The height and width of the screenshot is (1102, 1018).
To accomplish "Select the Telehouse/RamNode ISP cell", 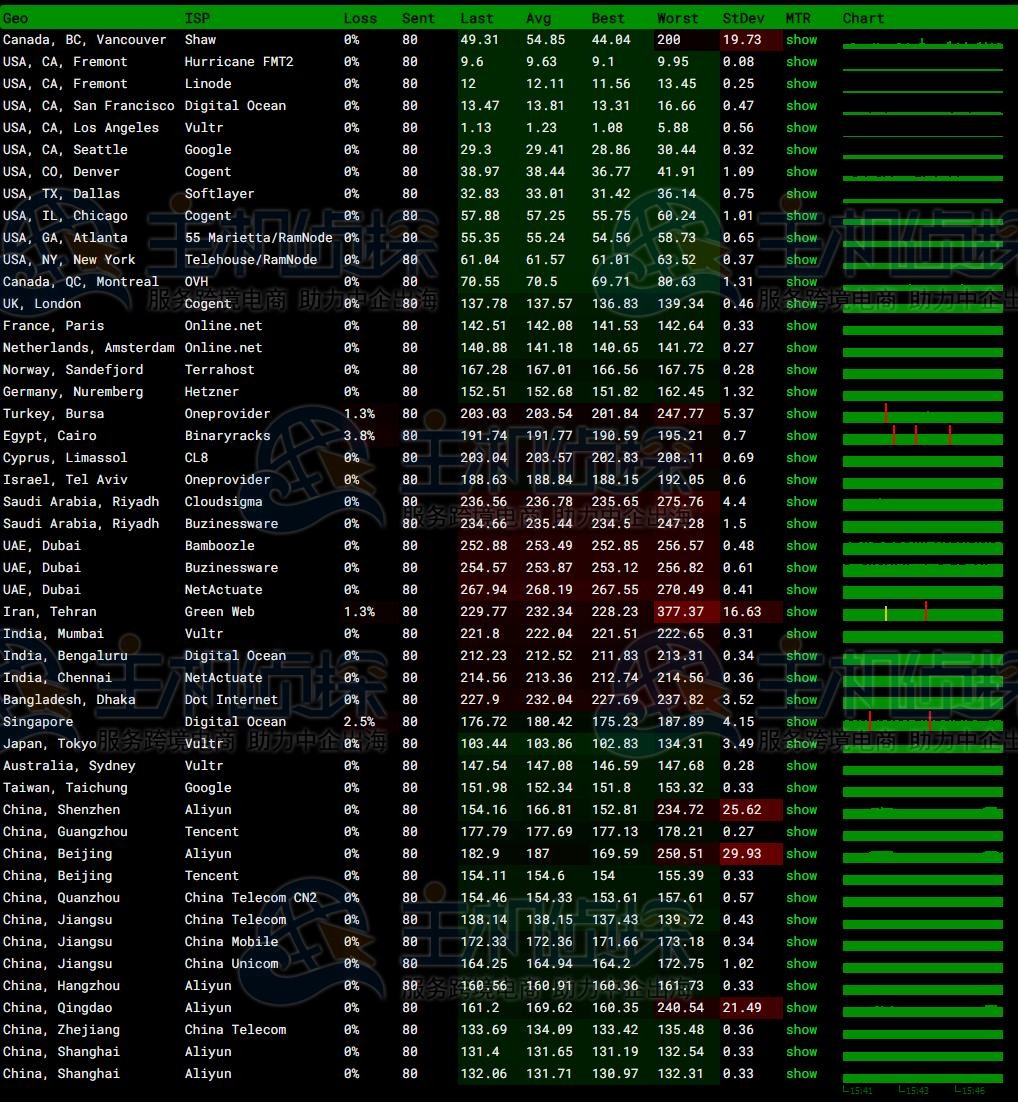I will pos(251,260).
